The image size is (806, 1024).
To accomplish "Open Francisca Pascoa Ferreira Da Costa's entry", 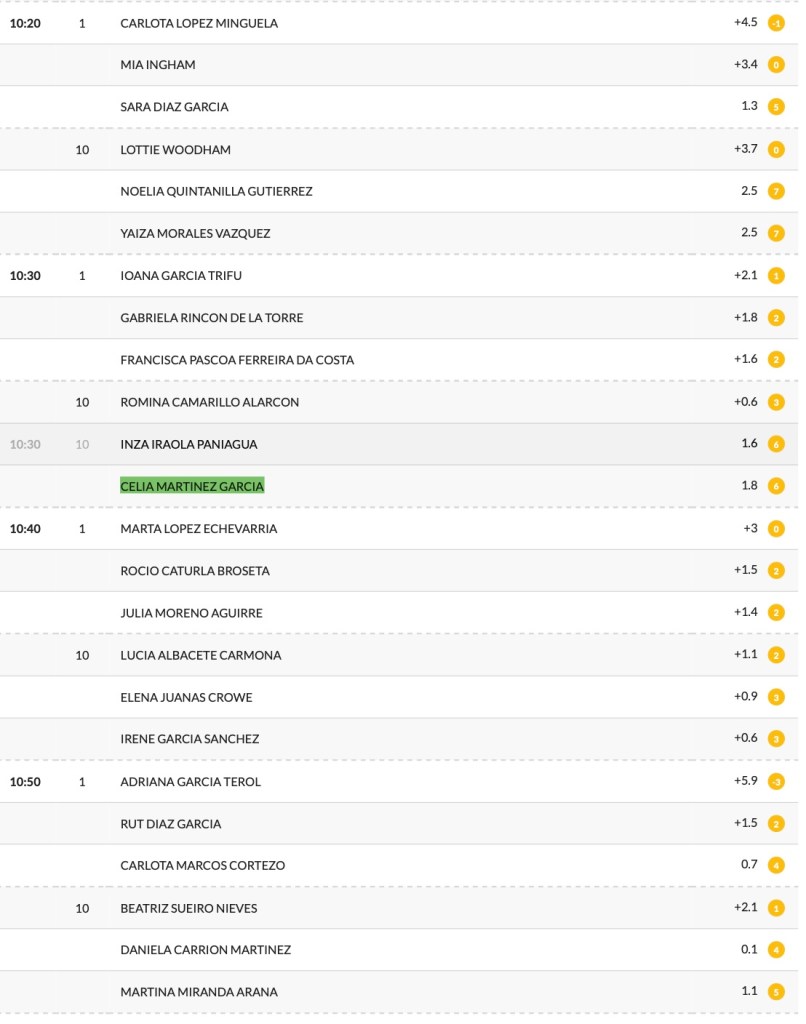I will (237, 360).
